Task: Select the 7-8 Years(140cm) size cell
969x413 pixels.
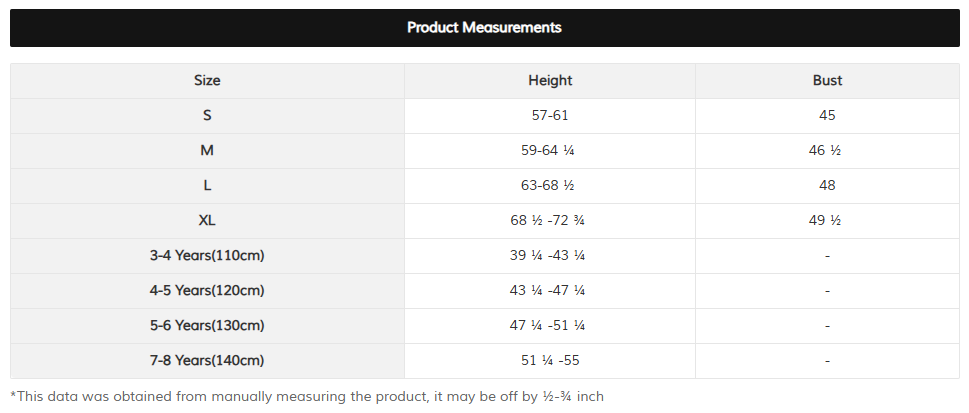Action: coord(207,360)
